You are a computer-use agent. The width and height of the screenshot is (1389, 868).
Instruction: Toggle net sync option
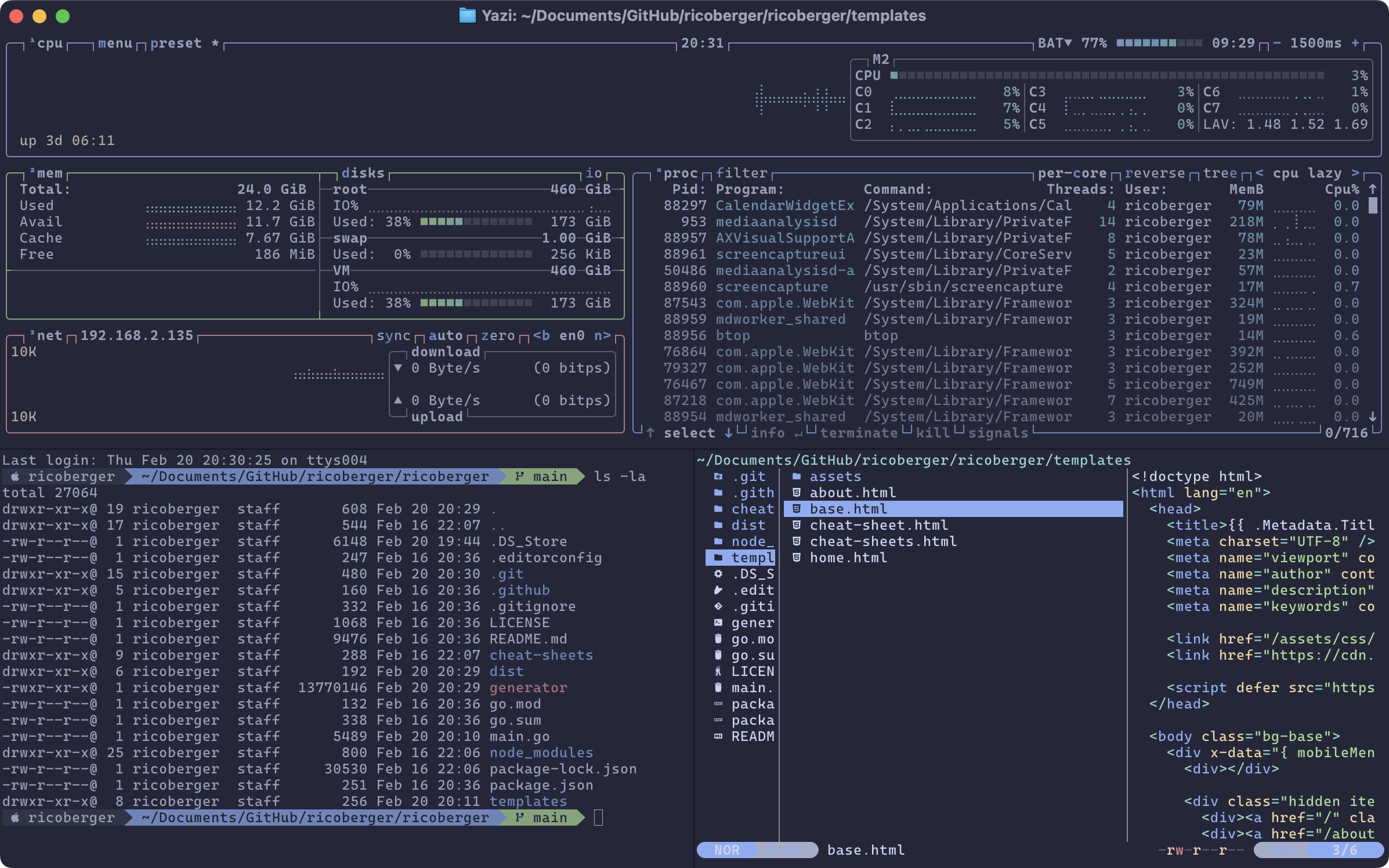[x=393, y=335]
